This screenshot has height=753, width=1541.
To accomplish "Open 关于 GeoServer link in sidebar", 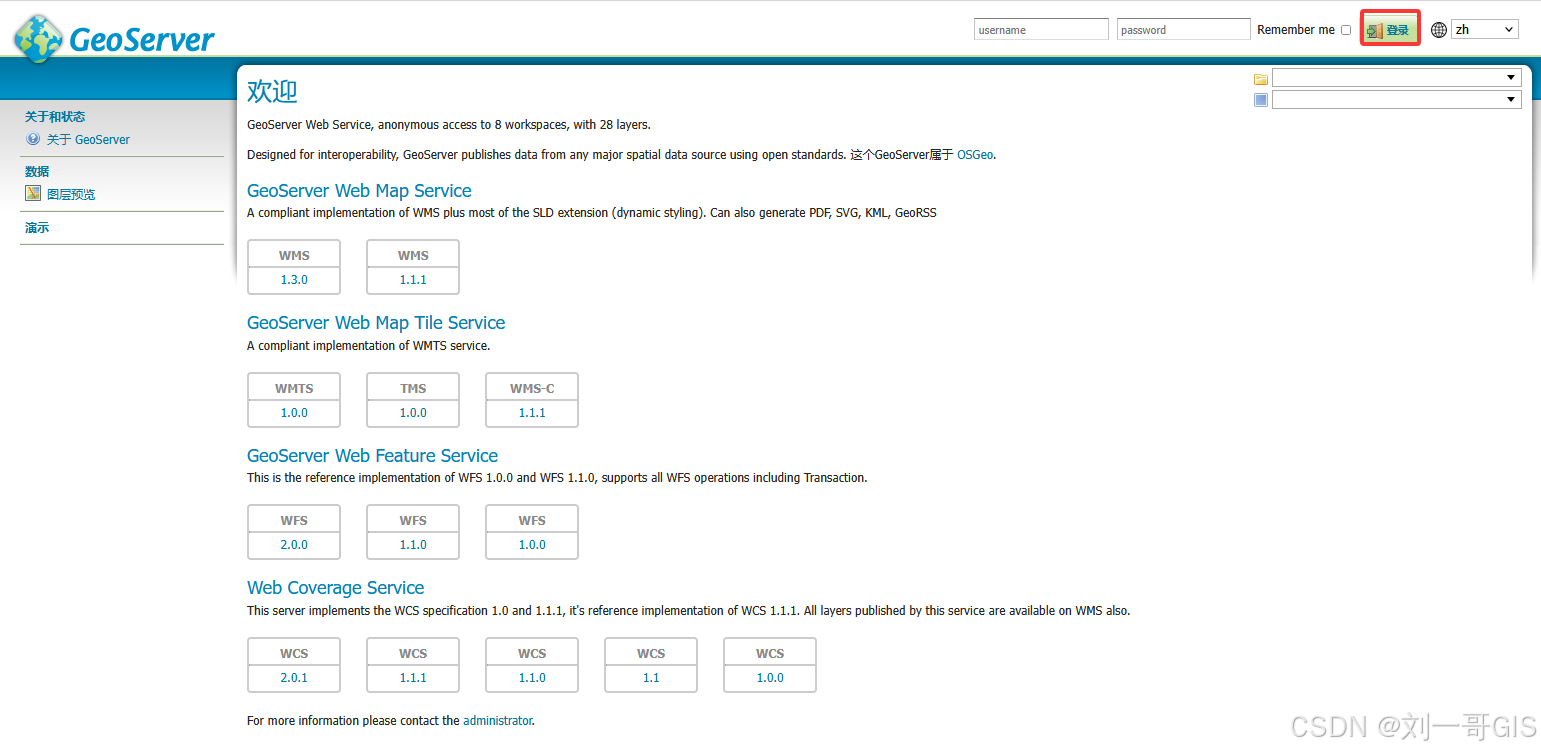I will pos(88,140).
